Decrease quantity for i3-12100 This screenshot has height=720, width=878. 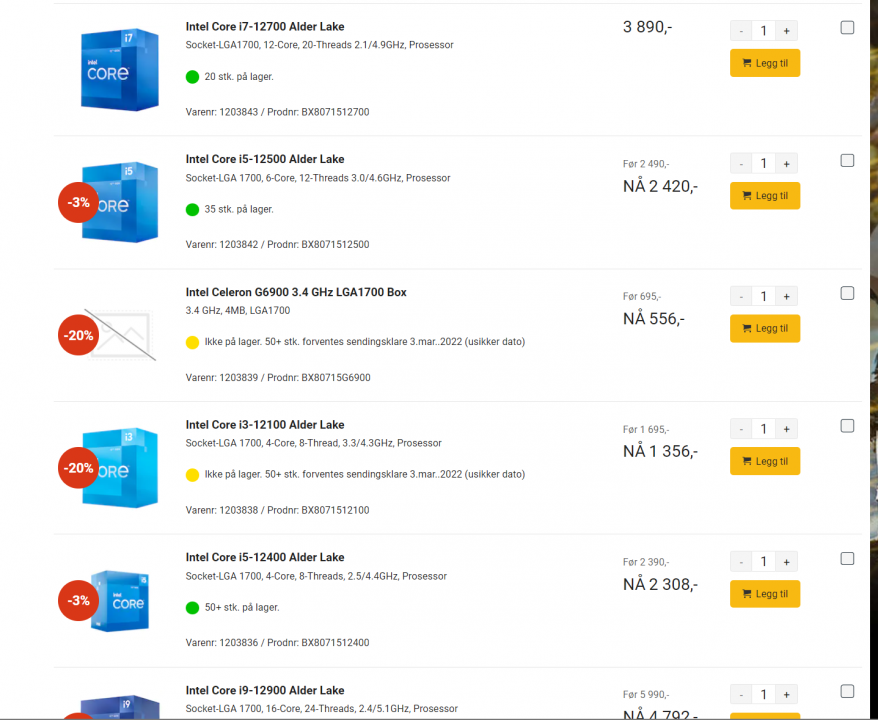tap(740, 428)
